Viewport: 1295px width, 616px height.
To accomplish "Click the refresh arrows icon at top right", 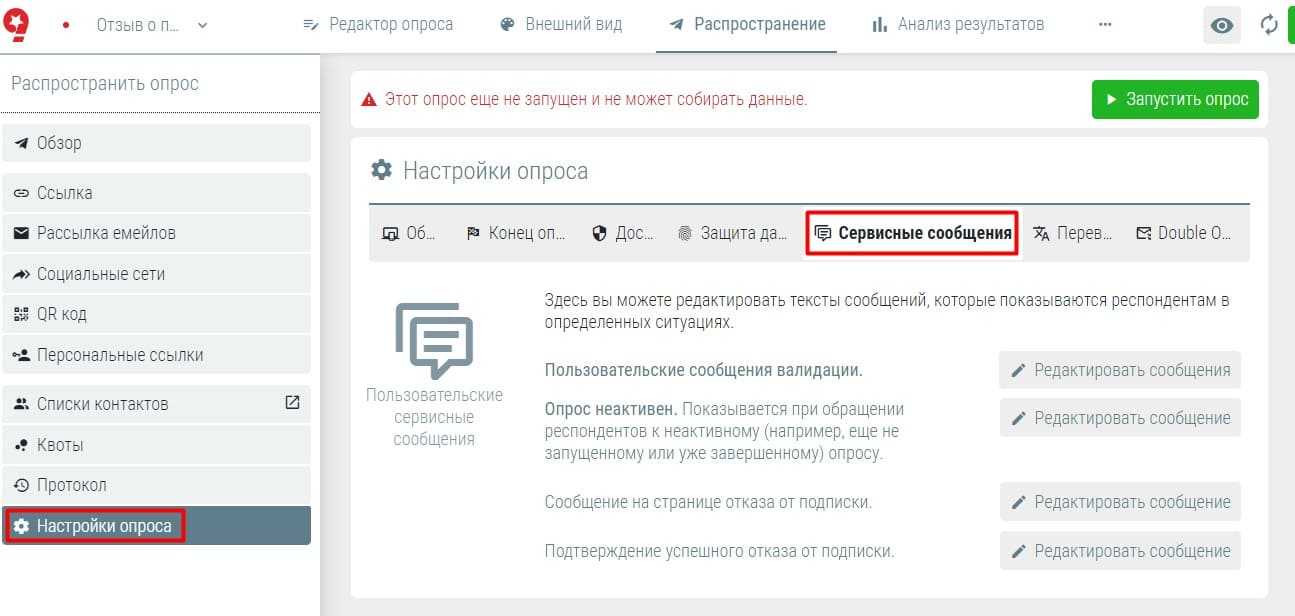I will pos(1269,25).
